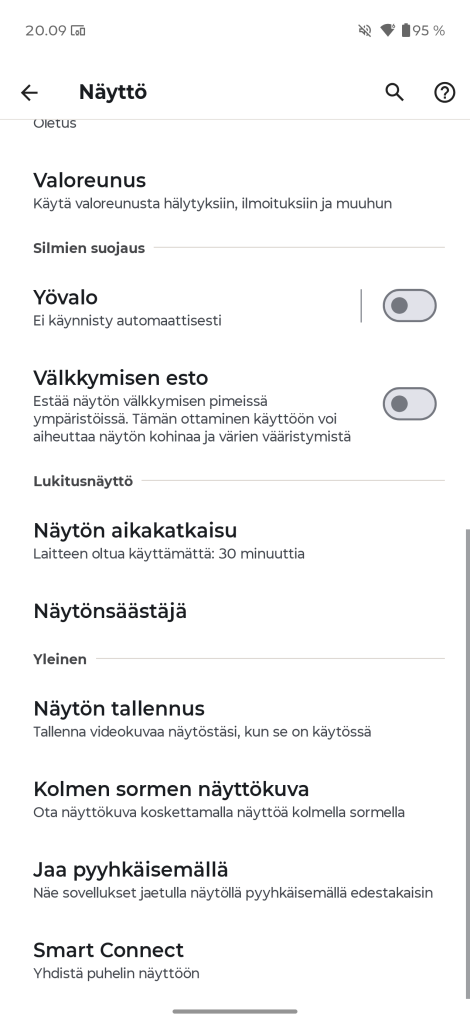
Task: Tap the muted bell status icon
Action: (365, 30)
